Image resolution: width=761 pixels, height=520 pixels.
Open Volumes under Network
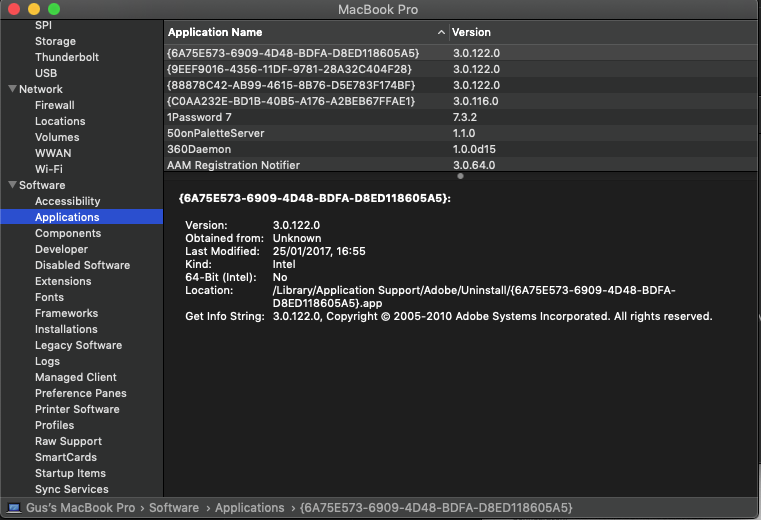point(57,137)
